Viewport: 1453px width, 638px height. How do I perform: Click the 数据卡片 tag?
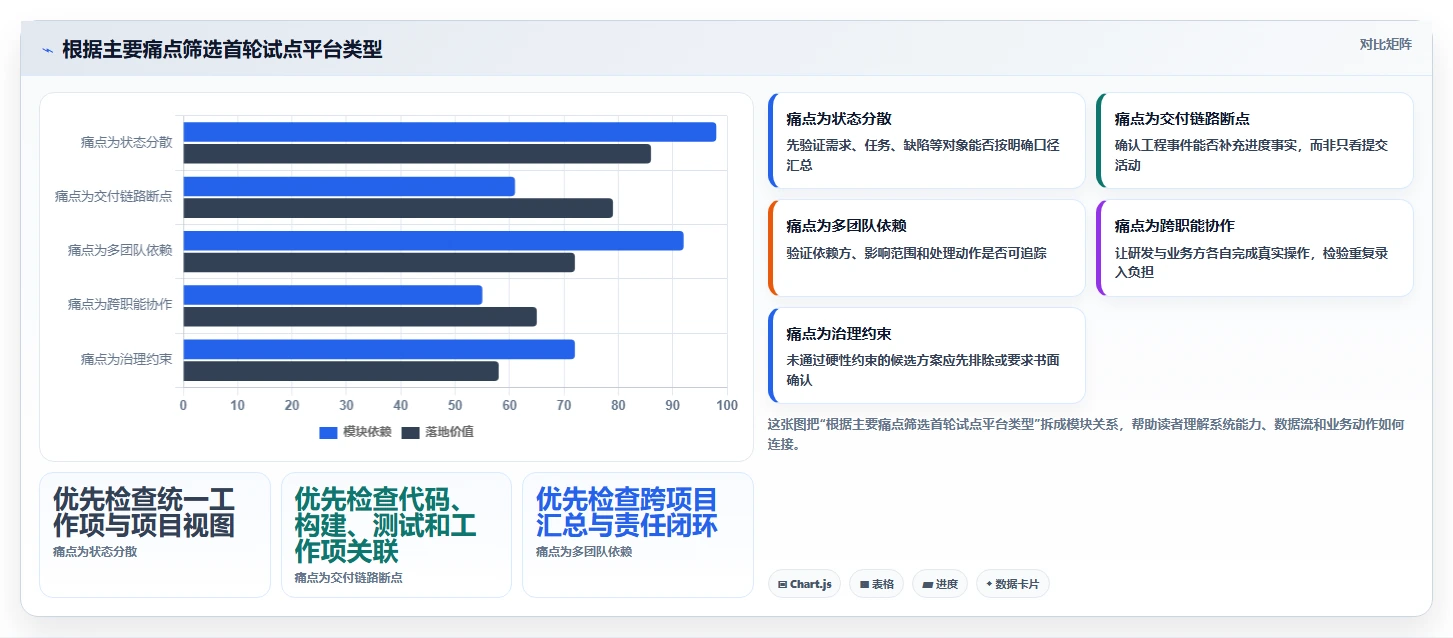[x=1012, y=584]
